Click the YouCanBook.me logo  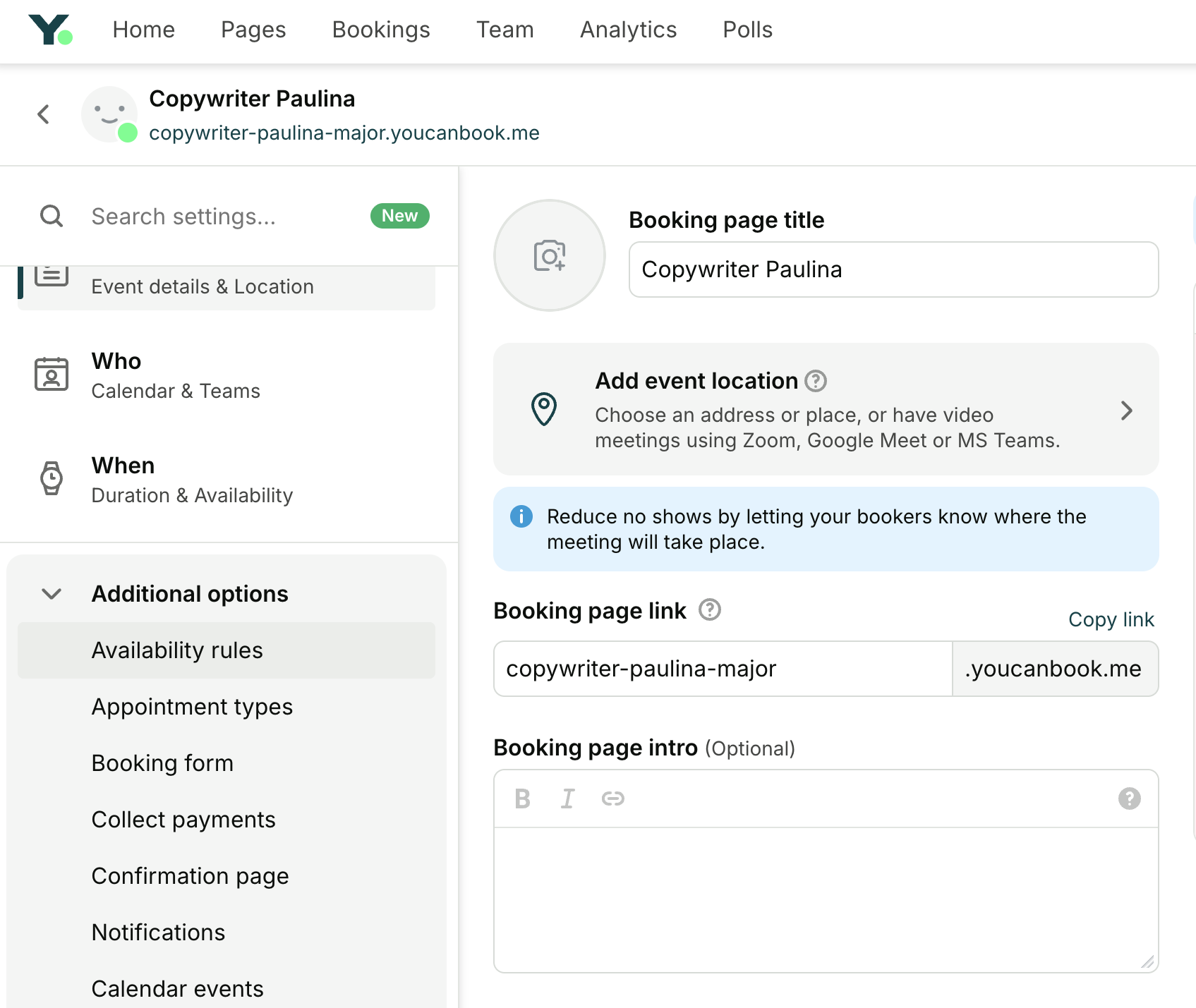point(51,30)
